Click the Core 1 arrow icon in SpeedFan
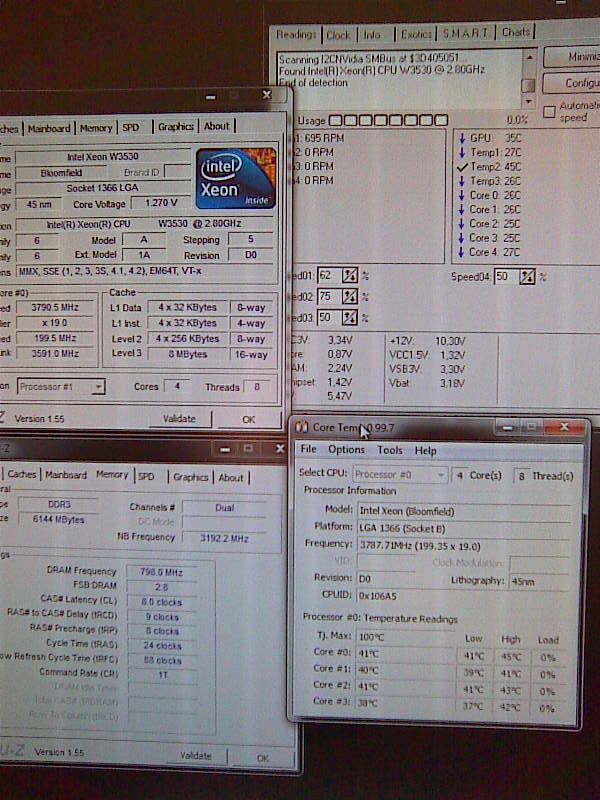Screen dimensions: 600x800 coord(462,209)
